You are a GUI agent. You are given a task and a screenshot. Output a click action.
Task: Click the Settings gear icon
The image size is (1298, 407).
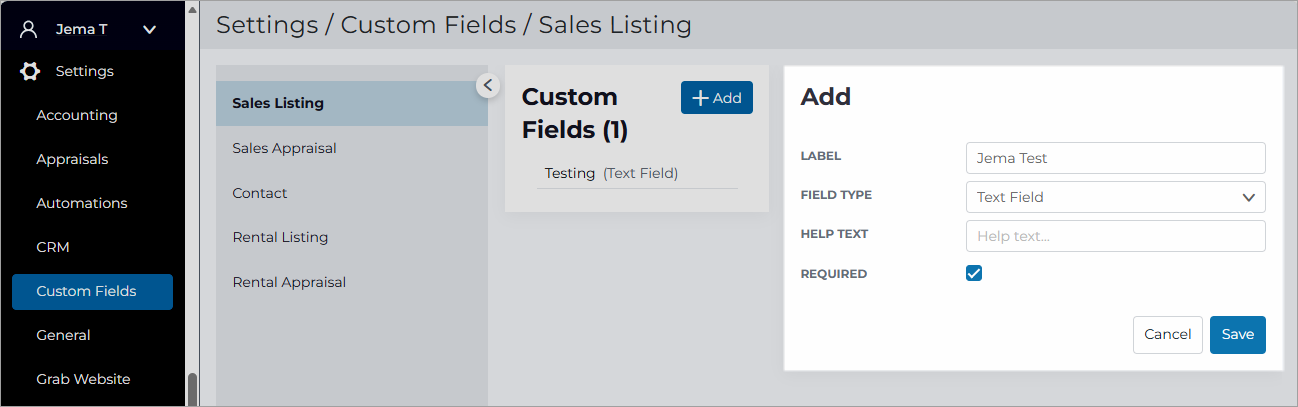point(30,71)
